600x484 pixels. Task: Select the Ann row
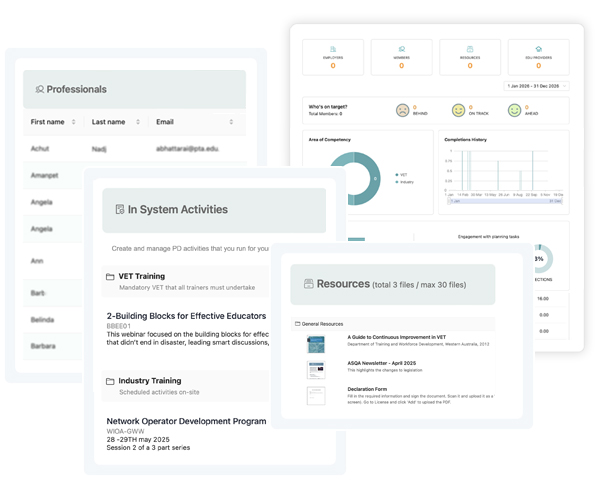pos(53,261)
